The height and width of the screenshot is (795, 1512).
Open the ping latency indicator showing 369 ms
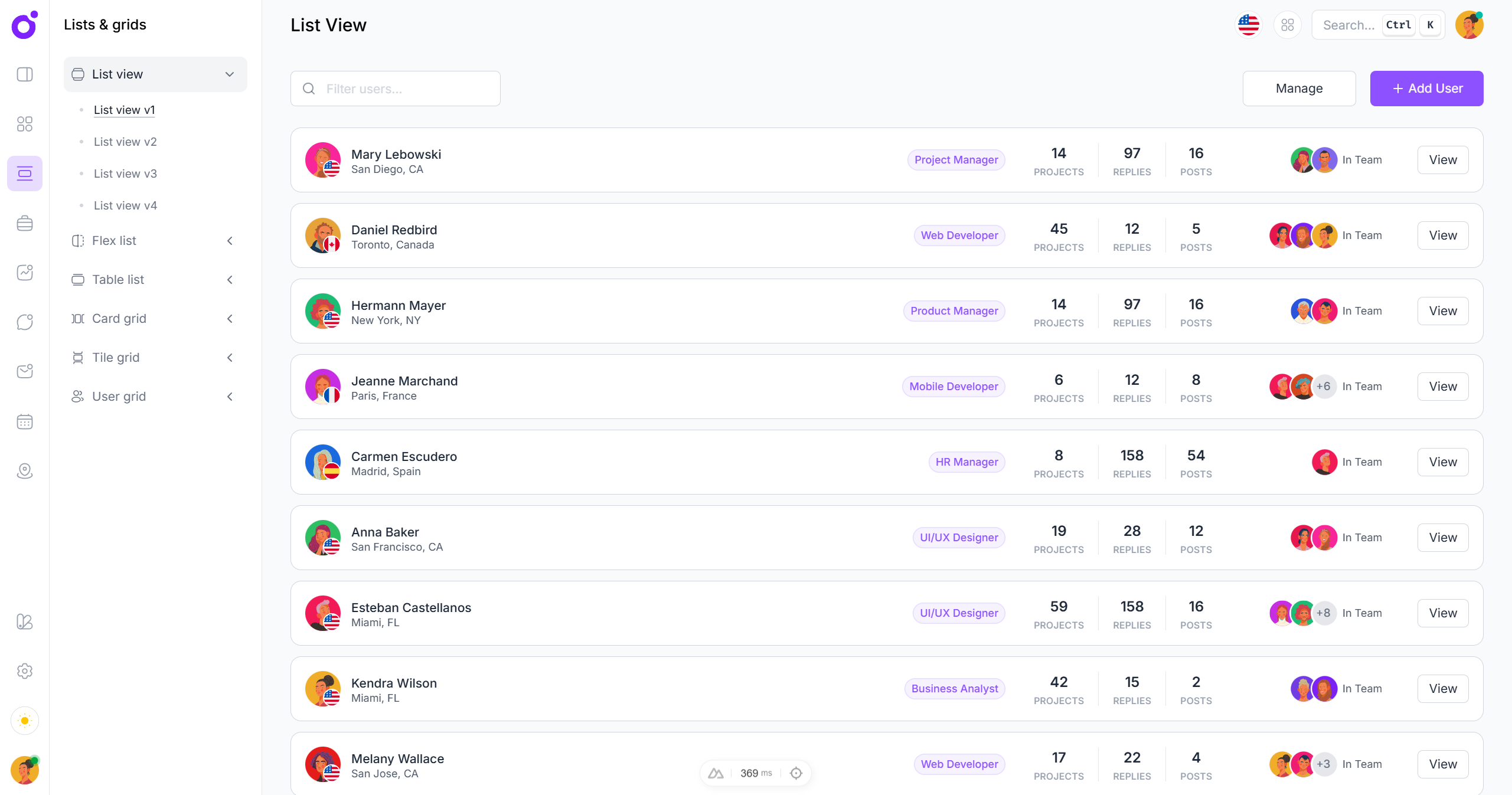coord(755,772)
